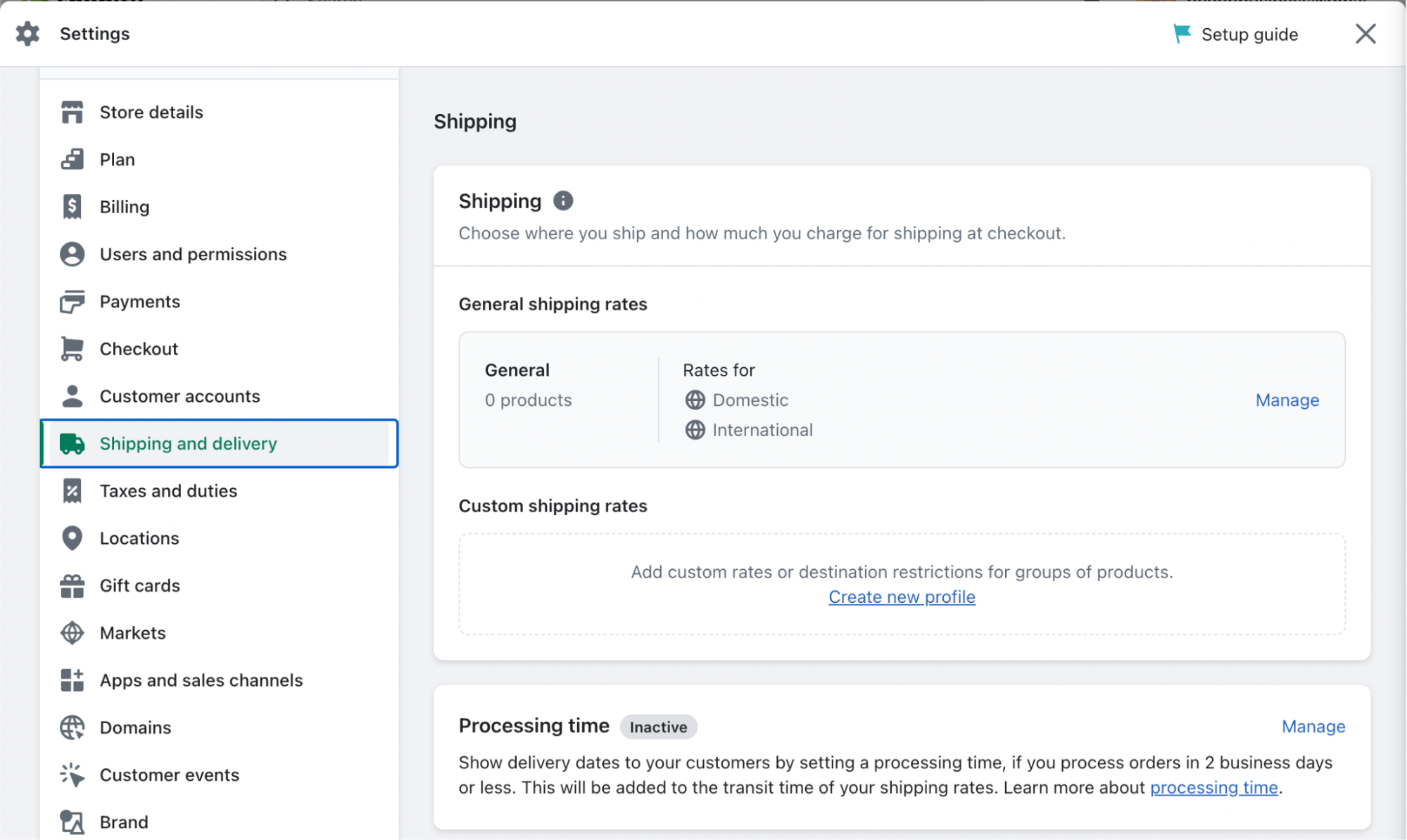Click the Shipping info circle icon

563,201
